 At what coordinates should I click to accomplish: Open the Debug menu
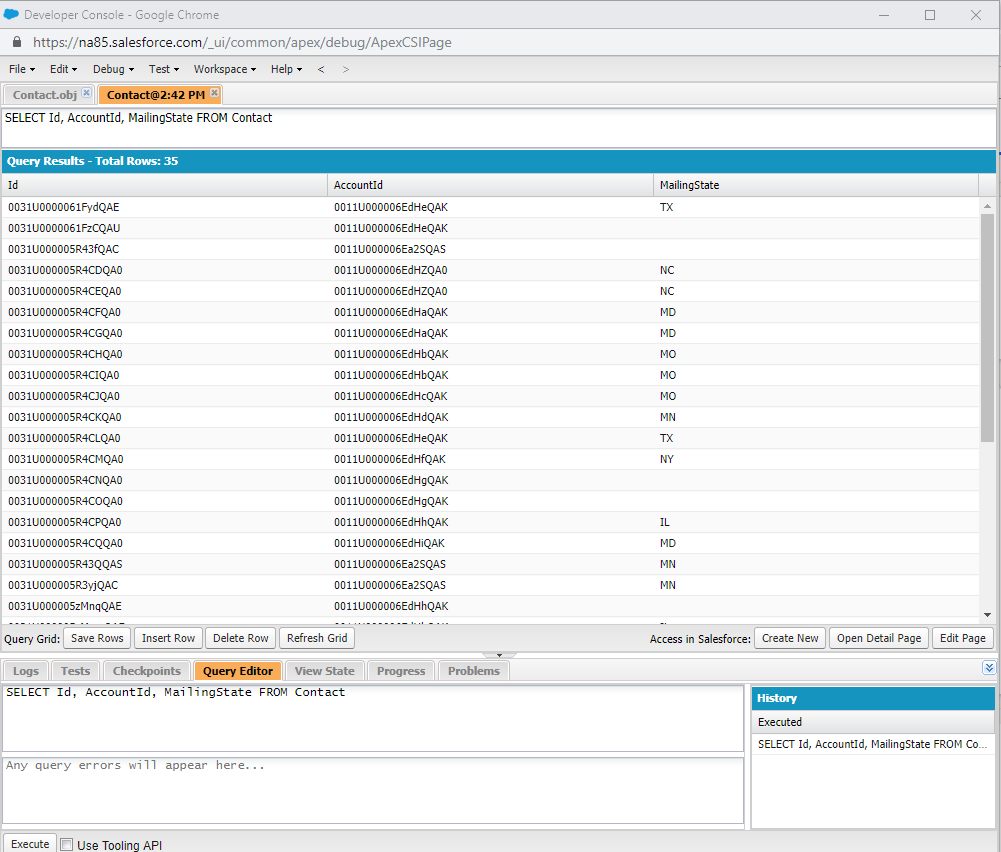click(113, 69)
